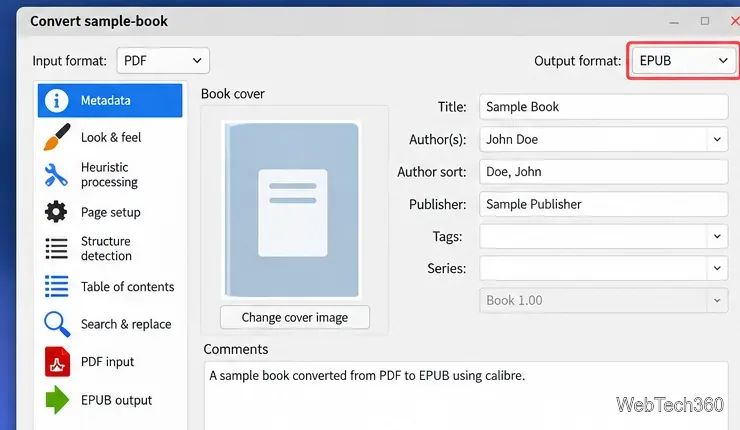The width and height of the screenshot is (740, 430).
Task: Expand the Series dropdown arrow
Action: tap(717, 268)
